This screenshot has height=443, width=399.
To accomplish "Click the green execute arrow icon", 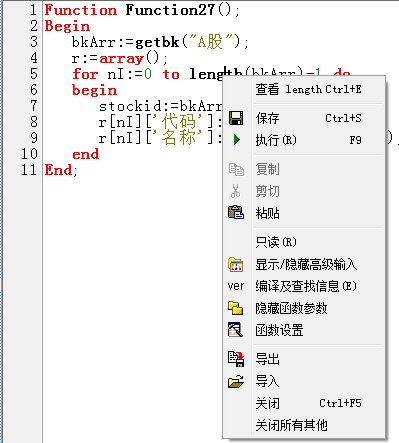I will (x=237, y=140).
